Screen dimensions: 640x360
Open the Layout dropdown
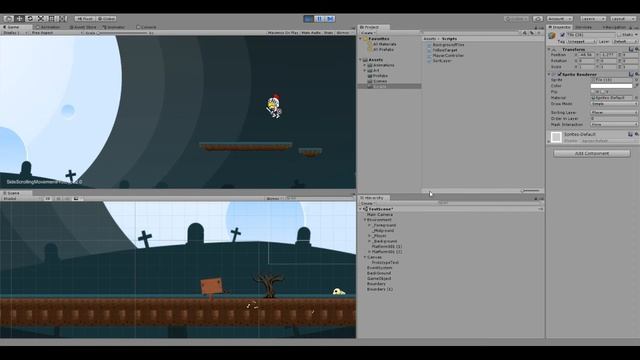pyautogui.click(x=623, y=19)
